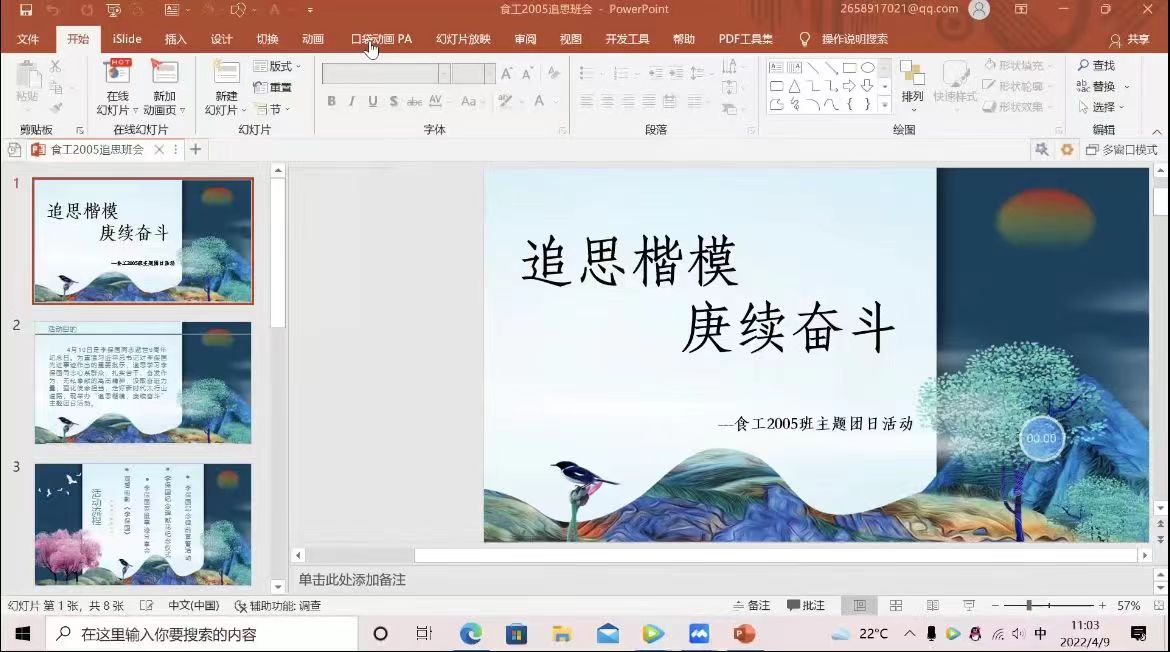Open Microsoft Edge from taskbar
This screenshot has height=652, width=1170.
click(471, 634)
